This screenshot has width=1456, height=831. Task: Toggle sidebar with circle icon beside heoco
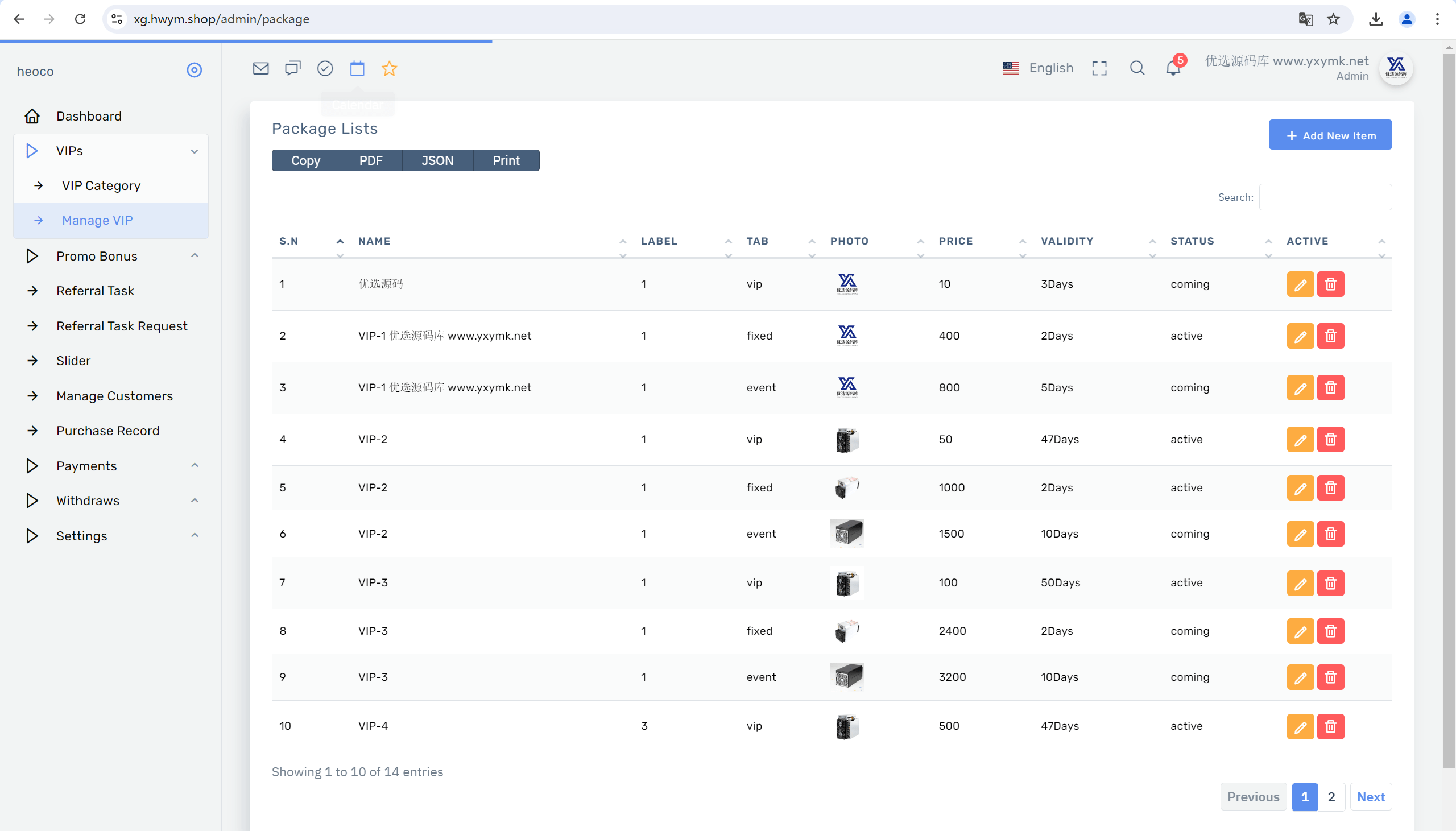point(194,70)
